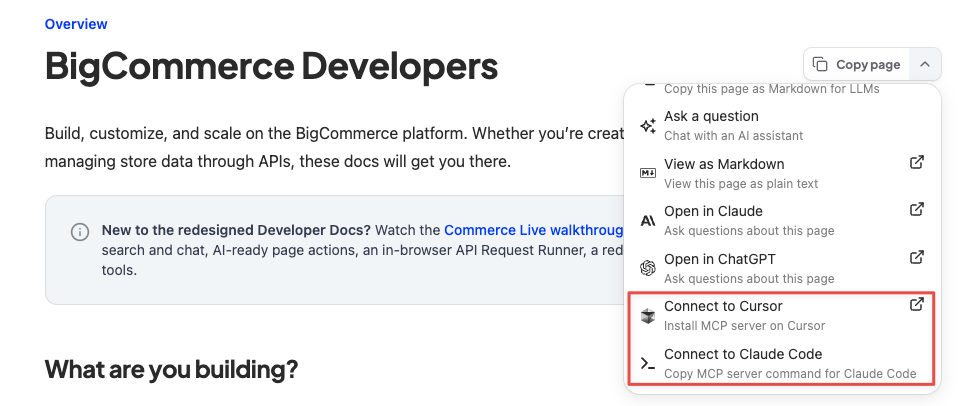Click external link icon for View as Markdown

917,162
